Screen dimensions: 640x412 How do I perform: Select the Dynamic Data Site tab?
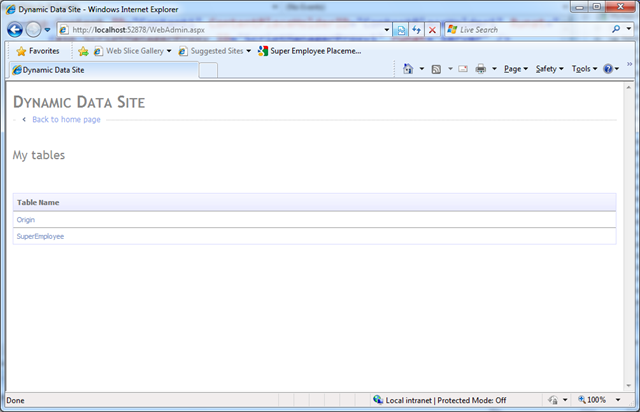click(x=100, y=69)
